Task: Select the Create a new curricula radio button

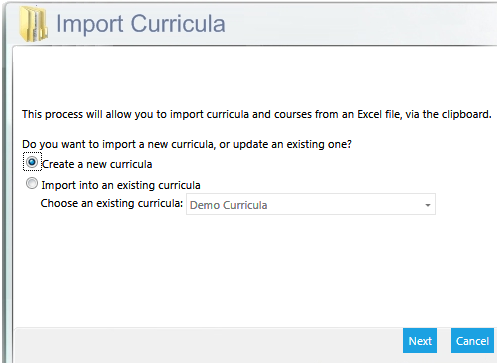Action: click(x=32, y=162)
